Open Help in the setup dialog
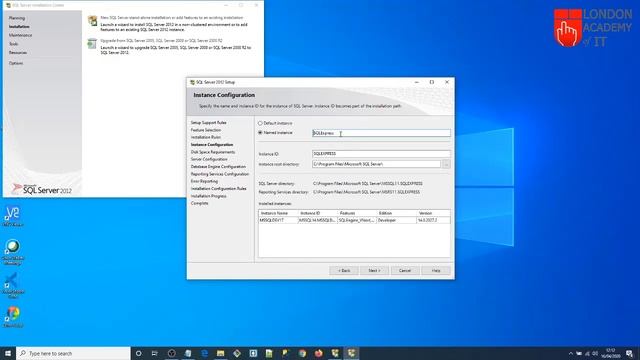This screenshot has width=640, height=360. coord(436,271)
